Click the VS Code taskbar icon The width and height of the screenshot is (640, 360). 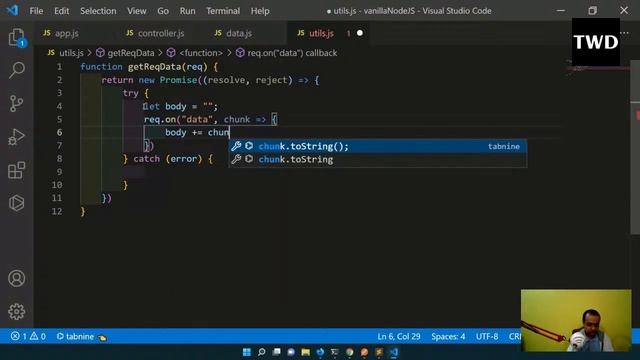tap(394, 352)
